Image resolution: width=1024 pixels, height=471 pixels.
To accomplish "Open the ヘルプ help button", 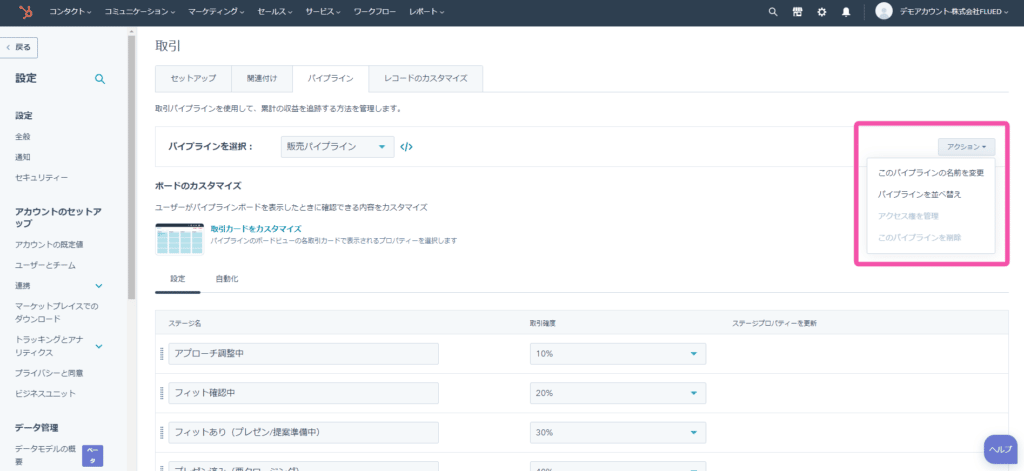I will (1000, 449).
